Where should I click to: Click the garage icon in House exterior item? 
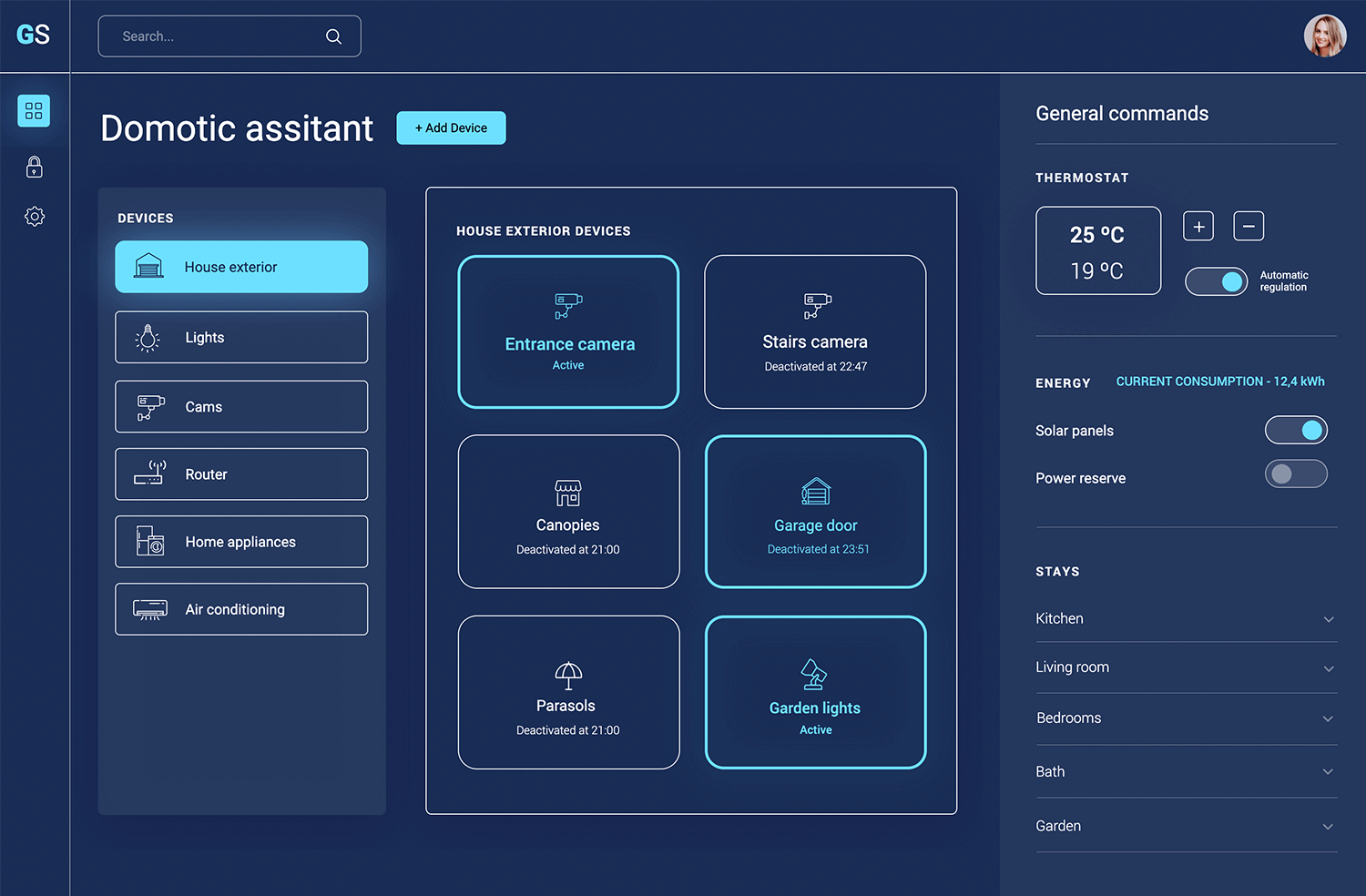click(148, 266)
